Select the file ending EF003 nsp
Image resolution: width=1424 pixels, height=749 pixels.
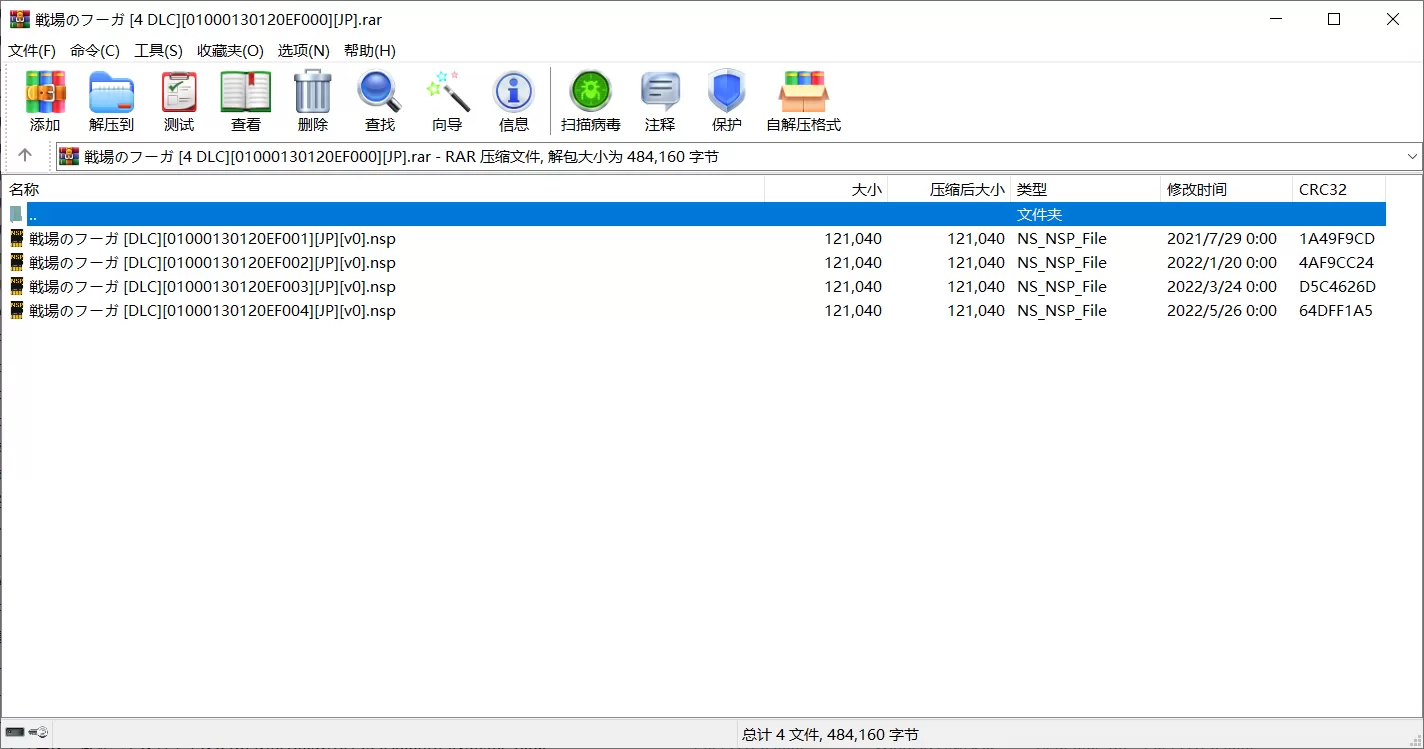(x=212, y=287)
